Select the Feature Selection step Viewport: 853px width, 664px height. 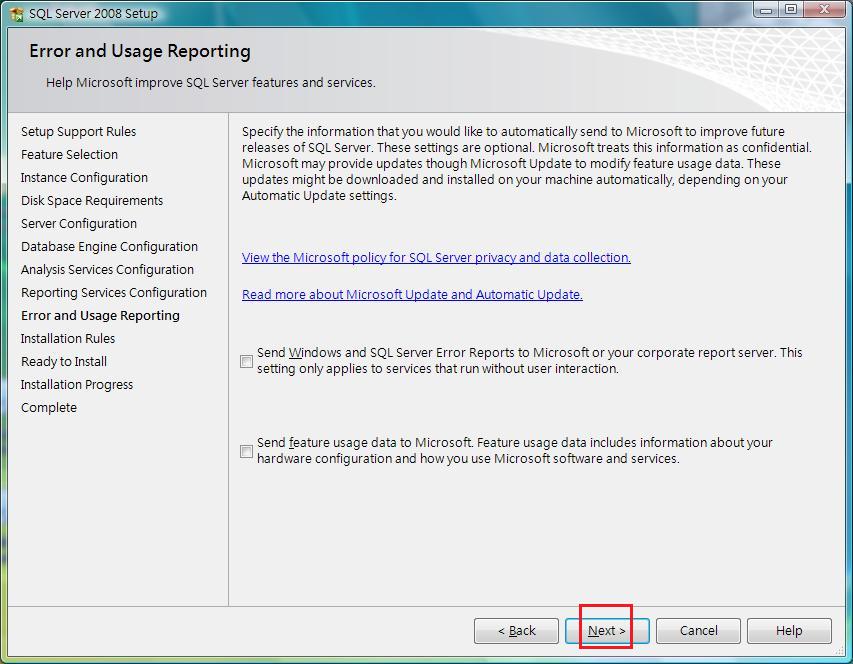[69, 154]
